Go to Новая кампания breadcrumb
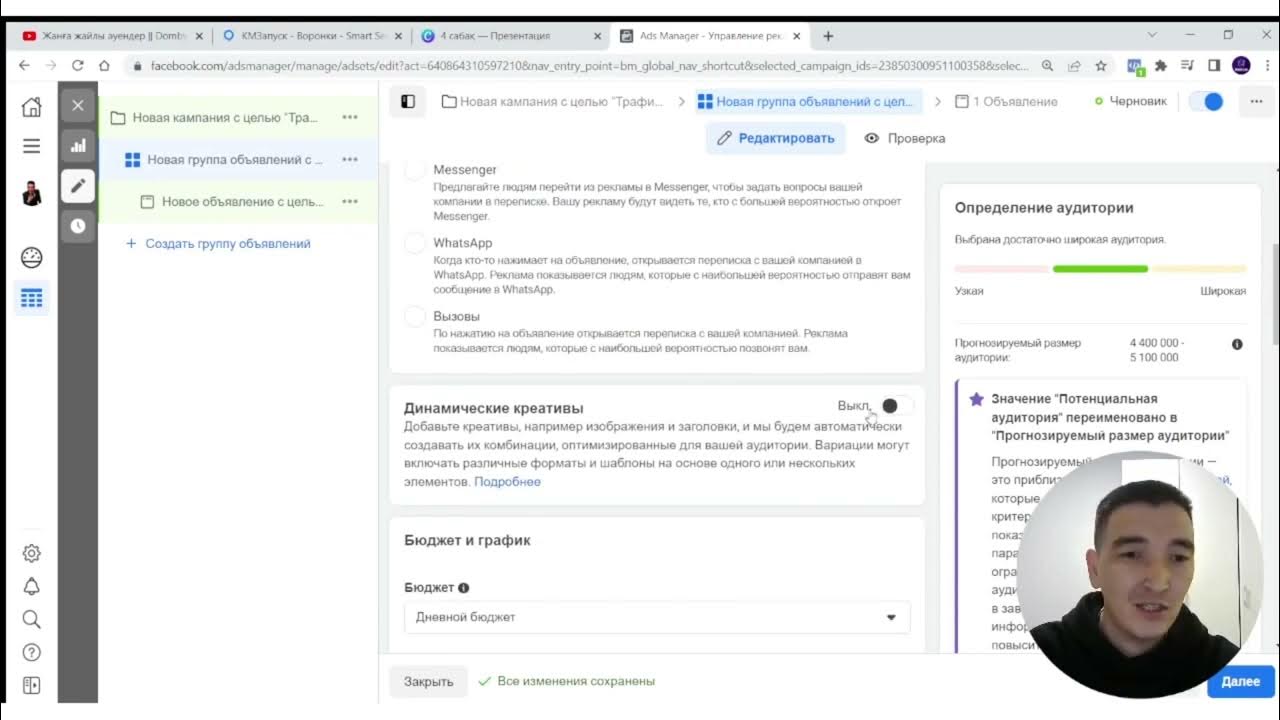The width and height of the screenshot is (1280, 720). click(552, 101)
